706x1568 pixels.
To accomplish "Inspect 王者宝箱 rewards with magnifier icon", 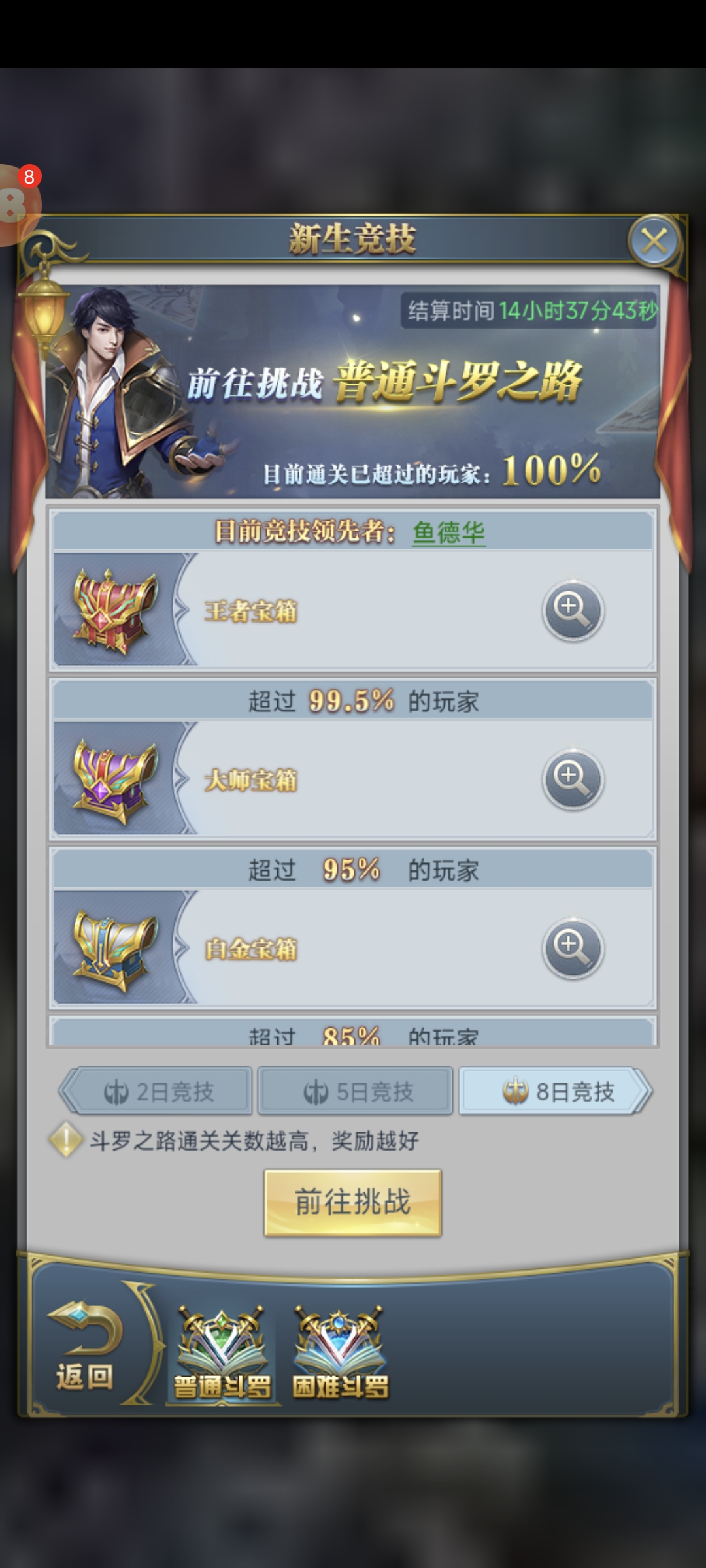I will [573, 610].
